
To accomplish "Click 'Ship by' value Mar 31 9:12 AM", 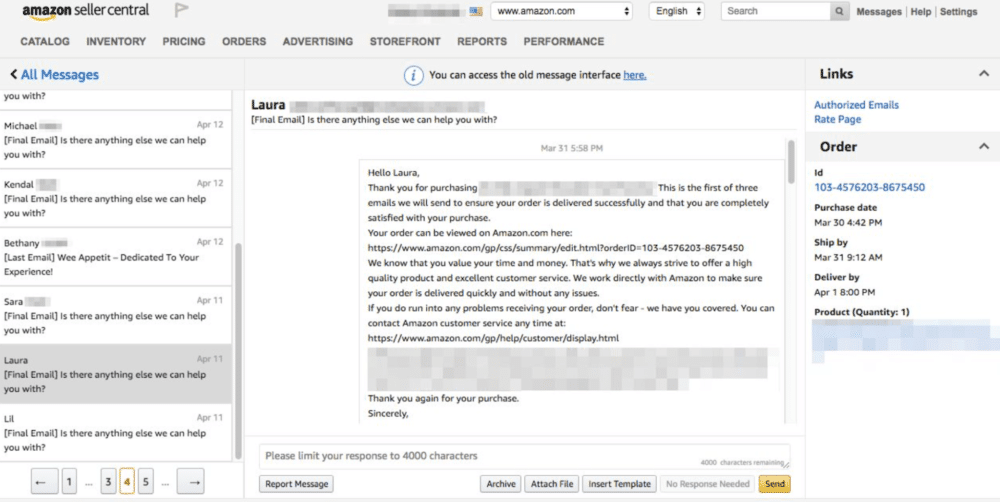I will tap(848, 257).
